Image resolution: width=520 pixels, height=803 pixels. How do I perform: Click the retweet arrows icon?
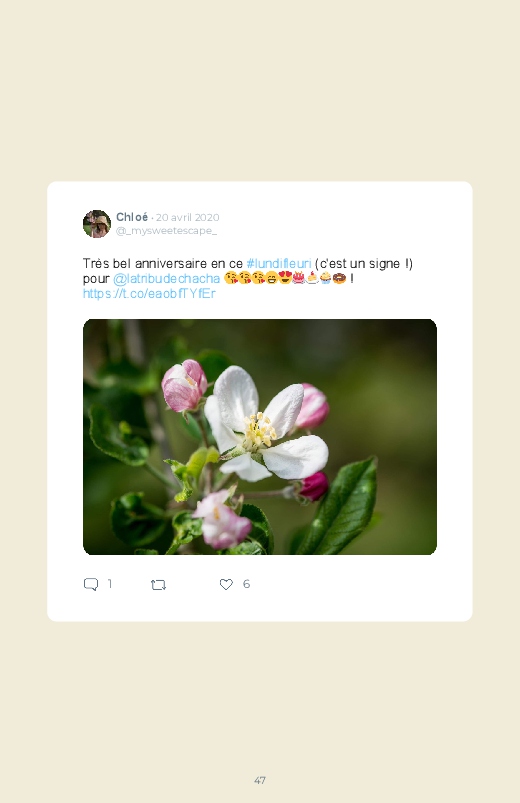tap(158, 584)
